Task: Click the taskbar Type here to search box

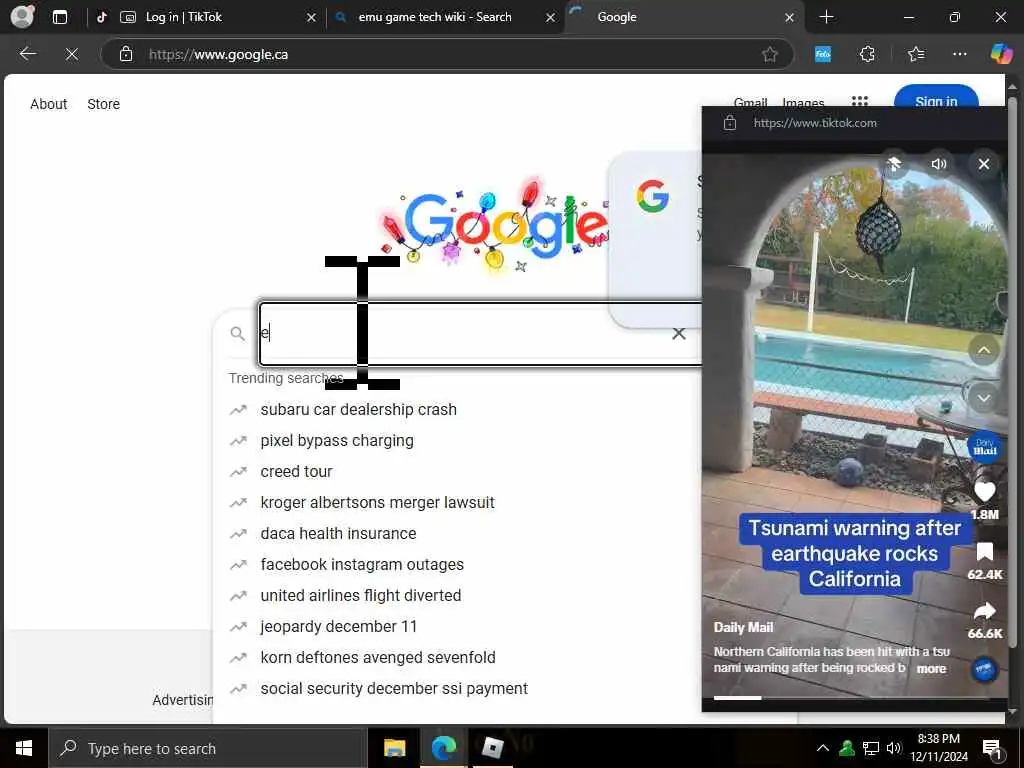Action: click(207, 748)
